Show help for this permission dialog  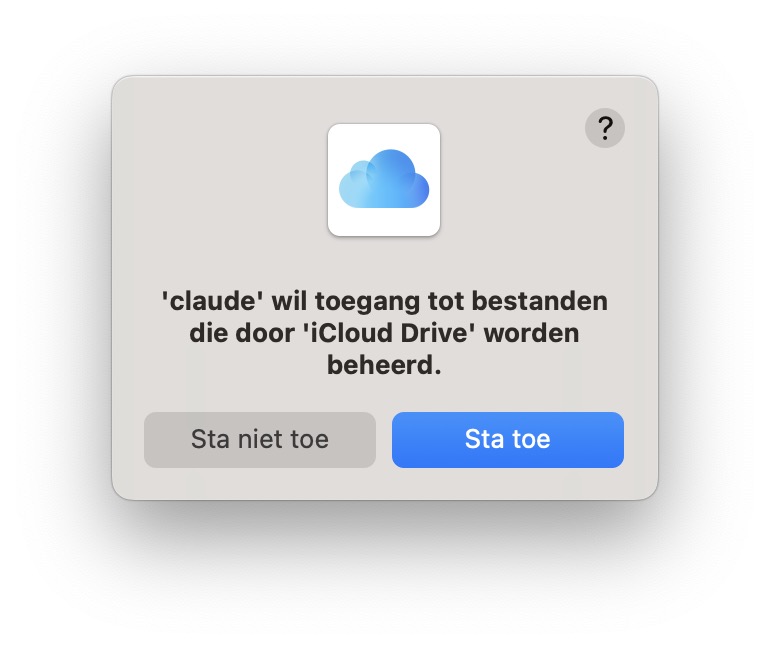click(605, 128)
